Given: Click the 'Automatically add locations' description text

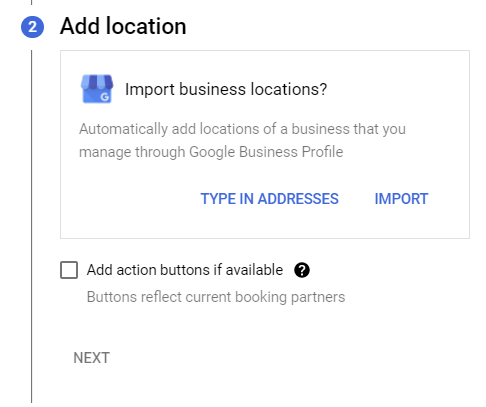Looking at the screenshot, I should point(242,140).
